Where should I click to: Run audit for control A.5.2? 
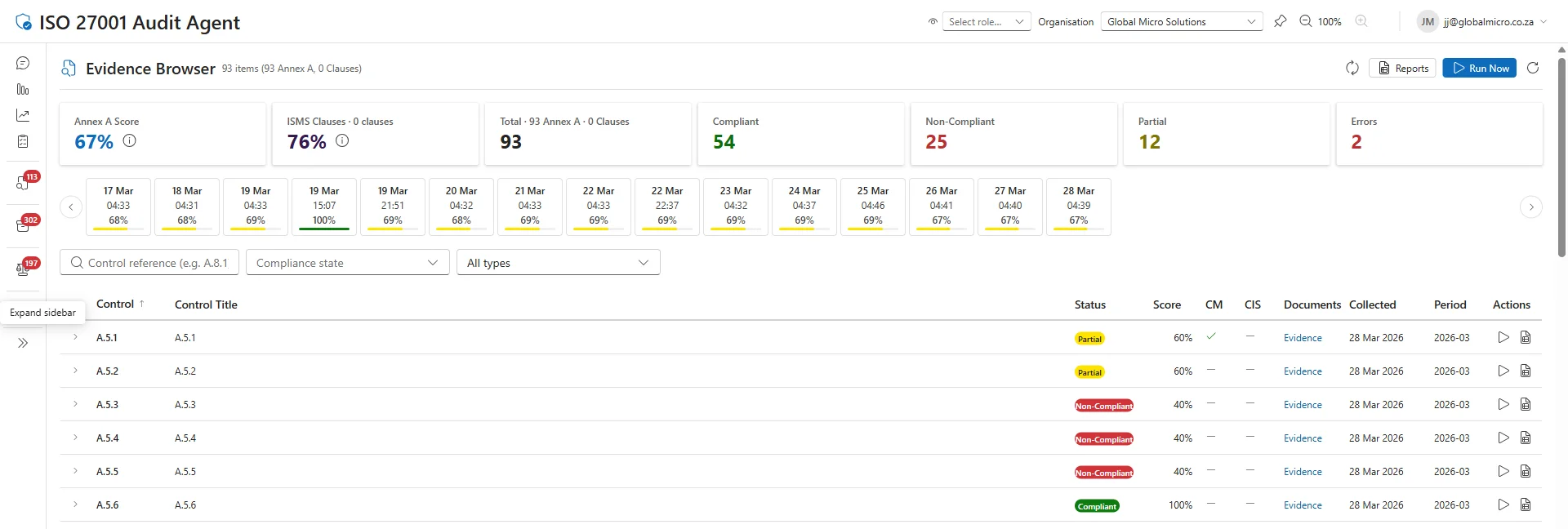click(x=1503, y=371)
